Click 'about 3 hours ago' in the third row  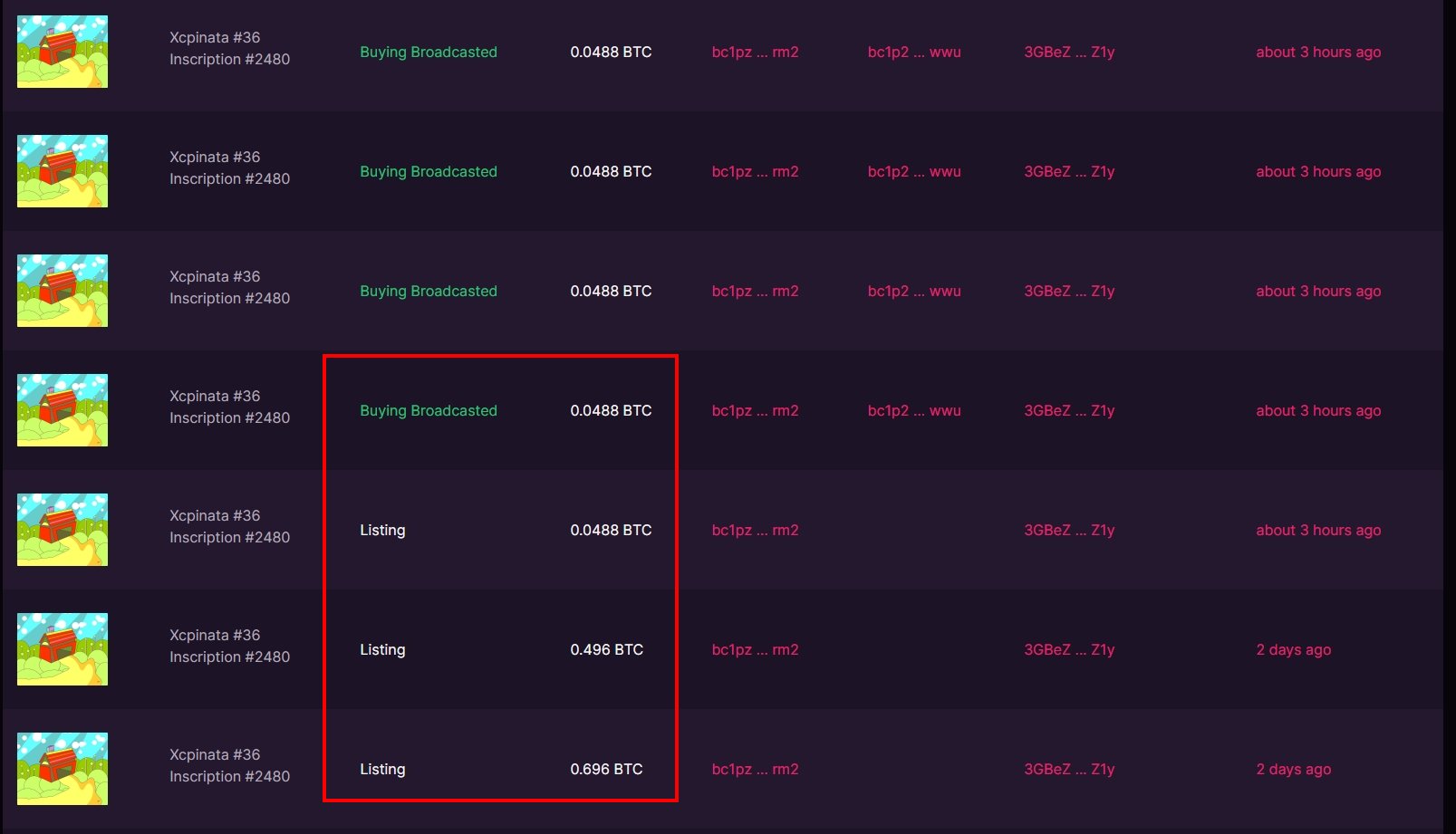[x=1318, y=291]
